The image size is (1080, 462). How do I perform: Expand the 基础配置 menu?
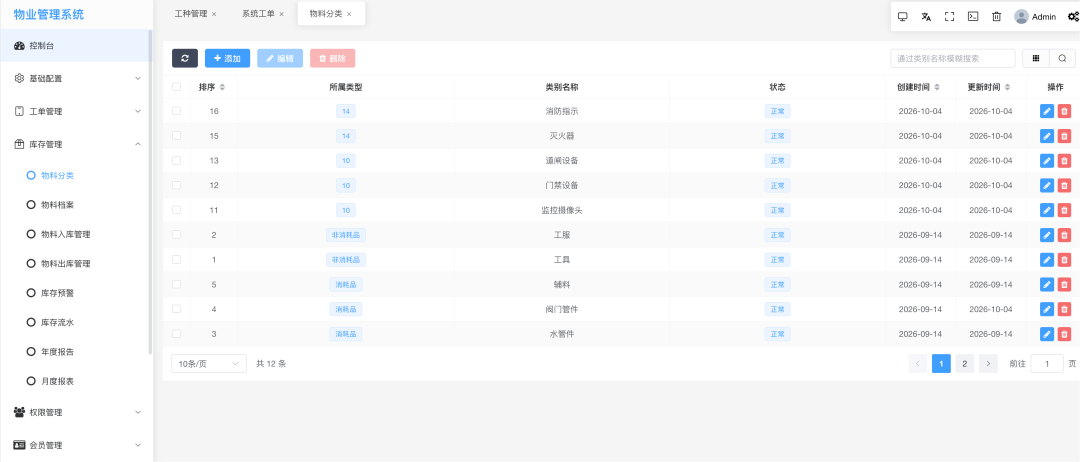coord(76,78)
